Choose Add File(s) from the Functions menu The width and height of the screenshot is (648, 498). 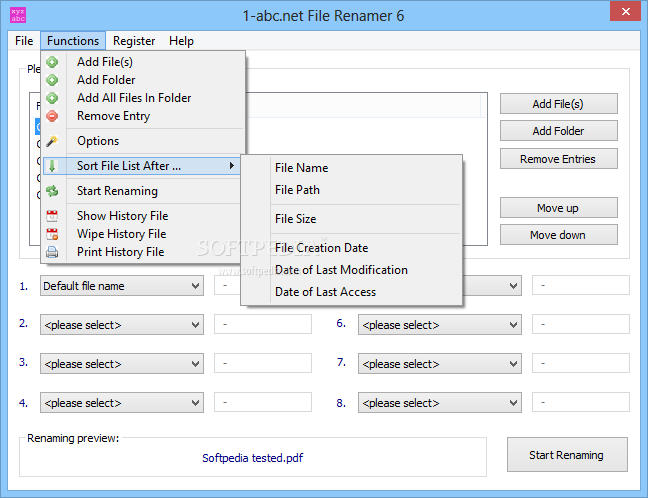click(143, 62)
